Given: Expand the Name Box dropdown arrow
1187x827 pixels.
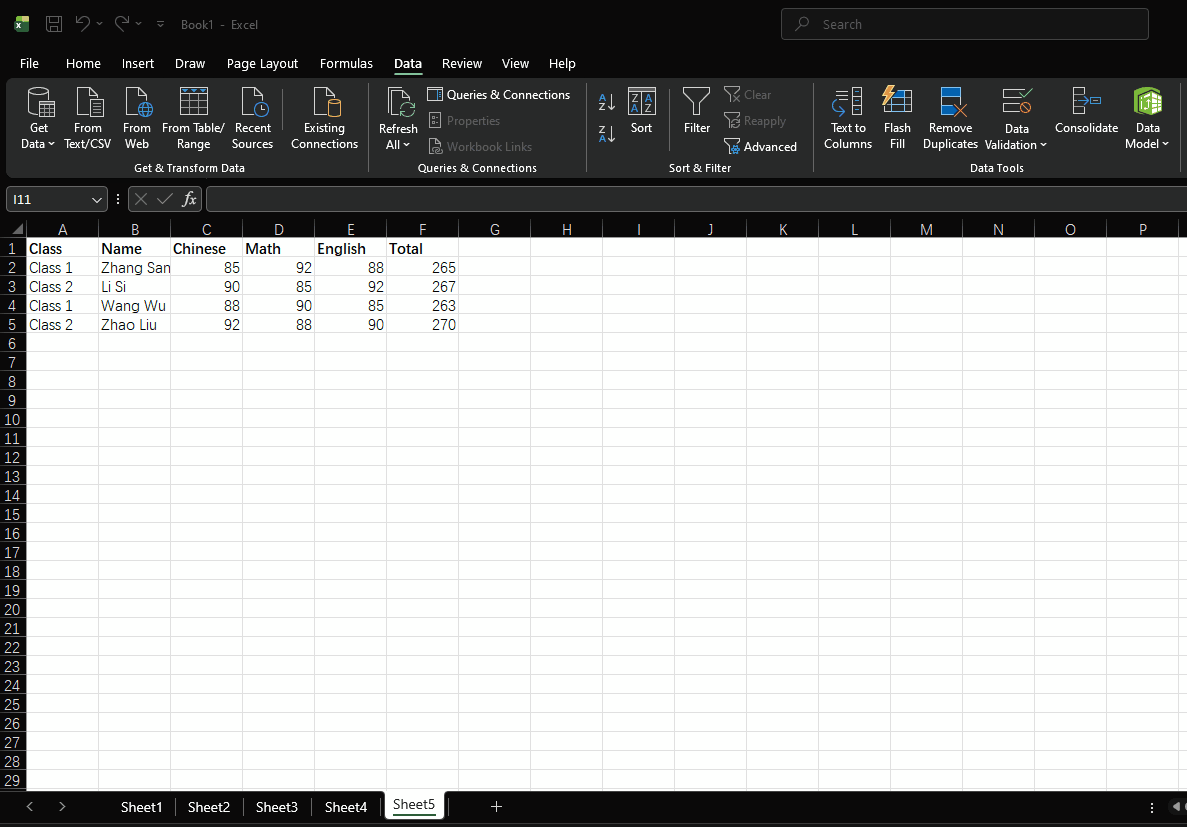Looking at the screenshot, I should [x=96, y=200].
